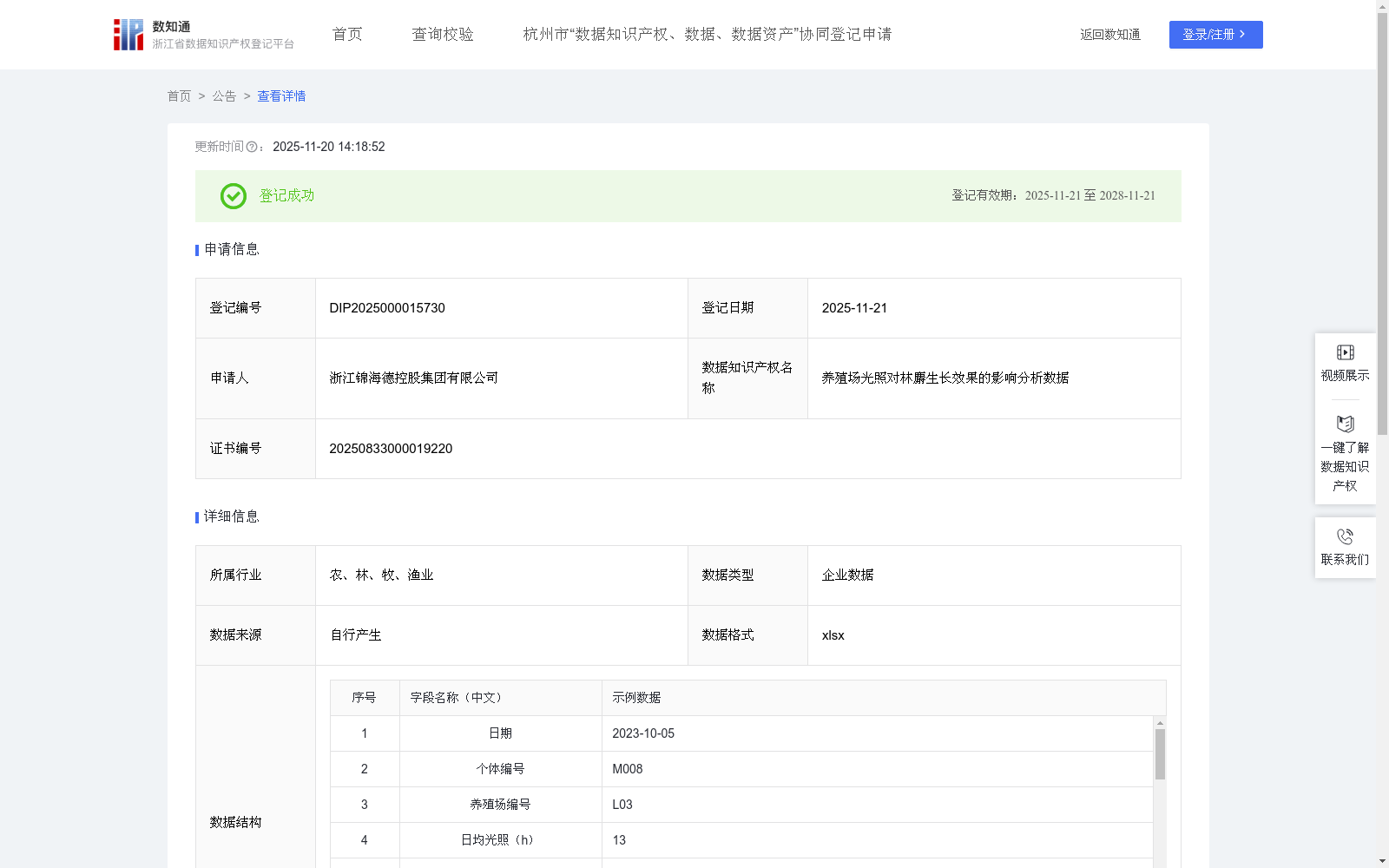Click the 登录/注册 button
The width and height of the screenshot is (1389, 868).
(1215, 35)
